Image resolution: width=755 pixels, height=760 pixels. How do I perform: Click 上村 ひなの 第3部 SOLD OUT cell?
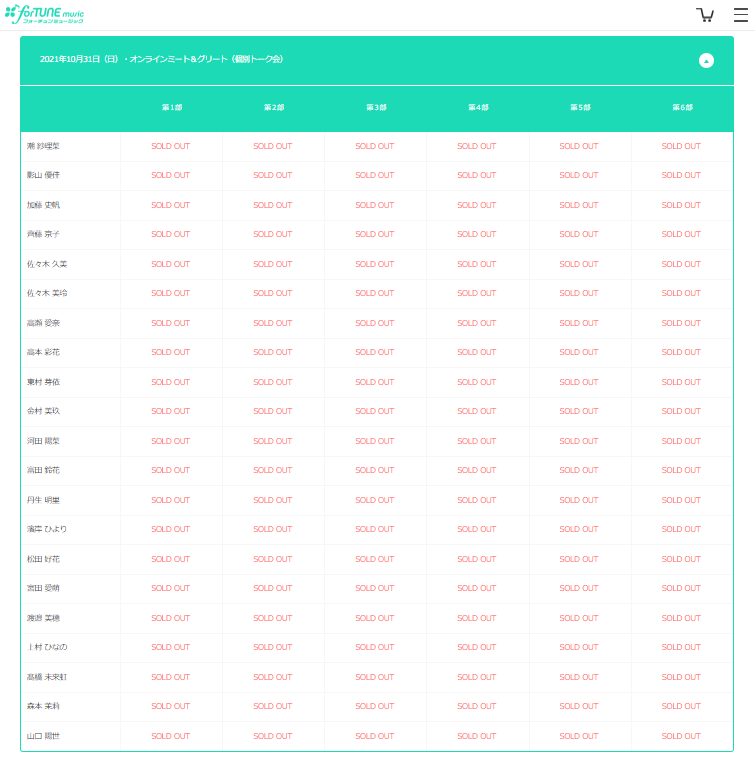click(x=374, y=647)
